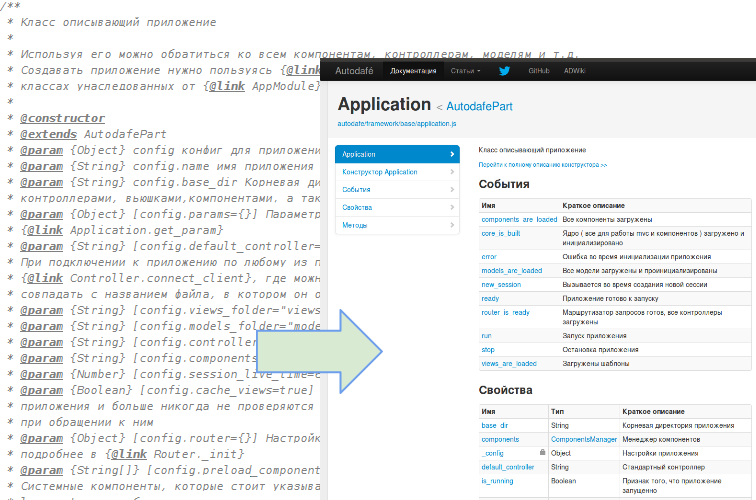Click the @extends tag in code
The width and height of the screenshot is (756, 500).
pos(48,135)
